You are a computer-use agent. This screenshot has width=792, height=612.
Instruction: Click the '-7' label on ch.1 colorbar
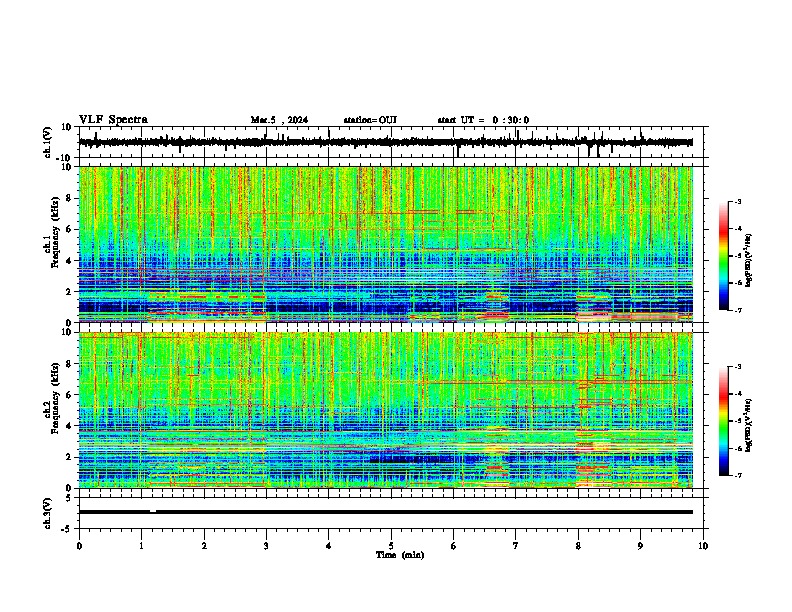737,310
